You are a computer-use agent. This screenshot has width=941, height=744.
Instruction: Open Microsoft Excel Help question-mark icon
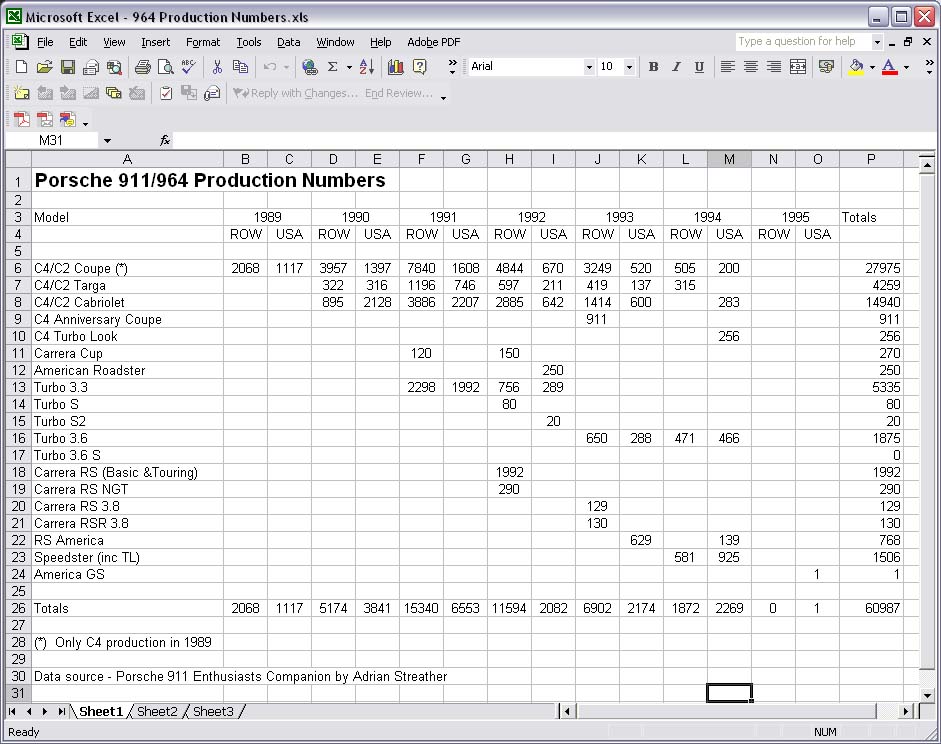419,67
